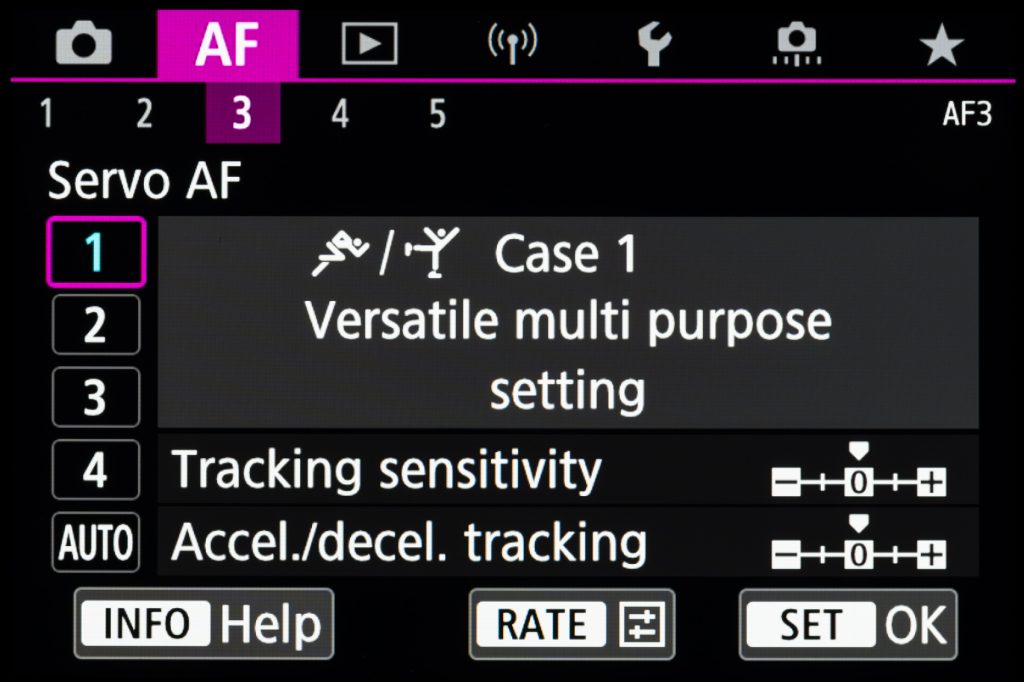Select Servo AF Case 1 option

[x=95, y=252]
